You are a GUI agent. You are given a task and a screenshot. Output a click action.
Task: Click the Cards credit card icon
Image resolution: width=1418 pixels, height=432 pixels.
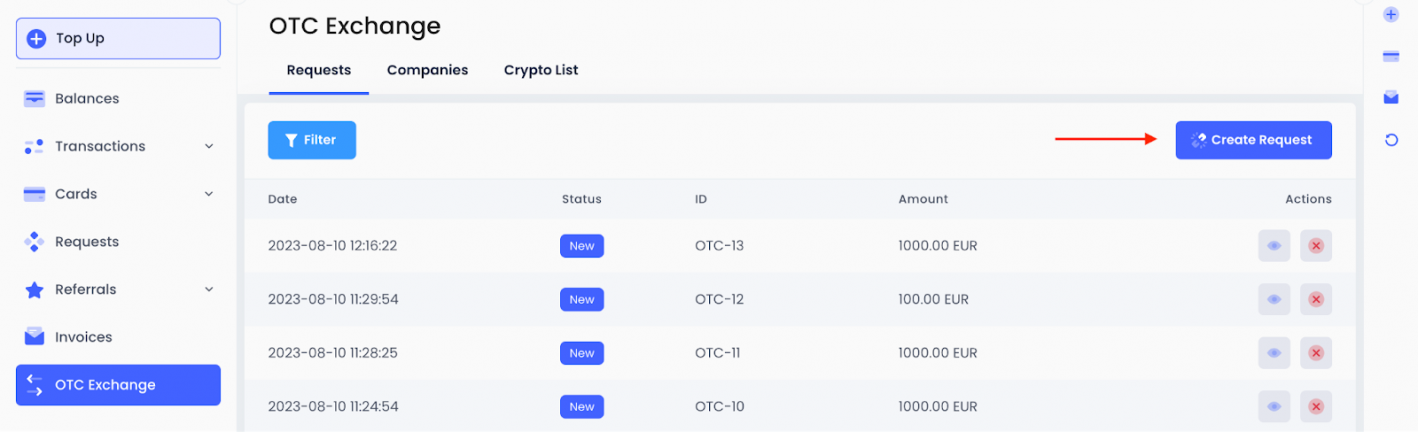coord(35,194)
